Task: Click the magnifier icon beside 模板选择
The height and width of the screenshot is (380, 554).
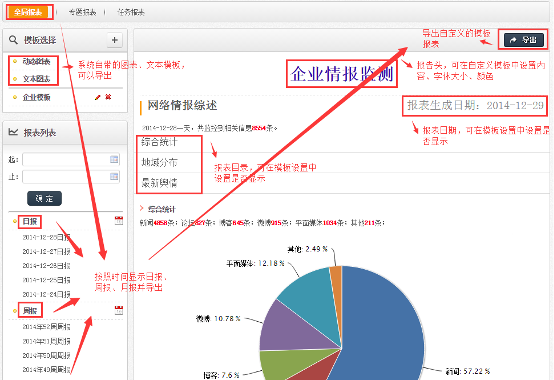Action: point(13,40)
